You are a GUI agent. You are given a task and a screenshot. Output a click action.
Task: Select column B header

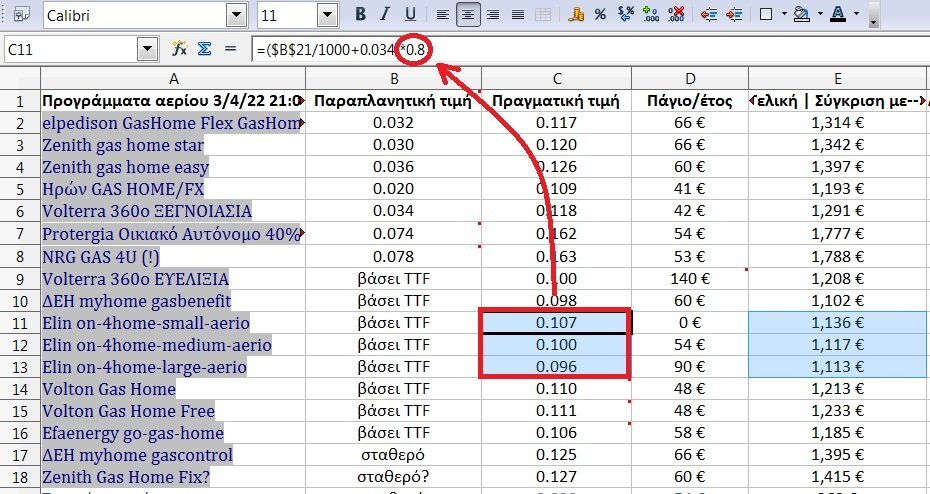[394, 78]
